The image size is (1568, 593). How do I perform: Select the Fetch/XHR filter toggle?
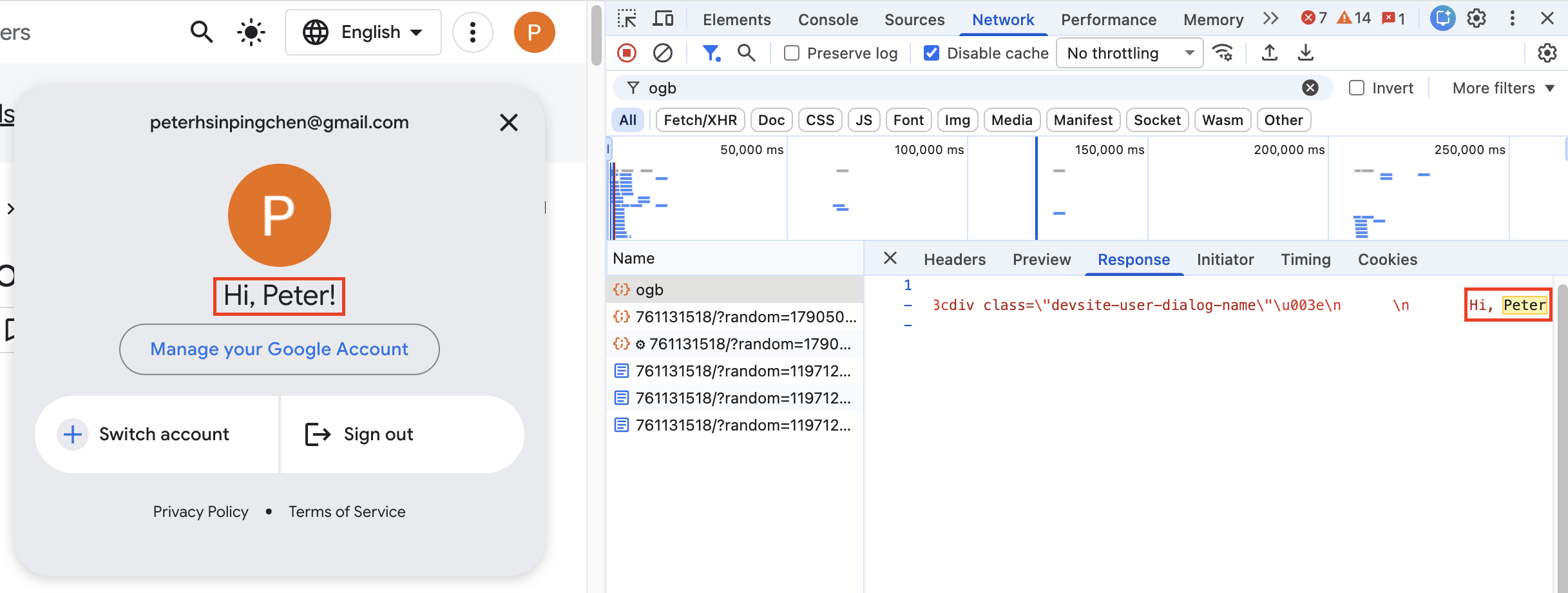700,120
